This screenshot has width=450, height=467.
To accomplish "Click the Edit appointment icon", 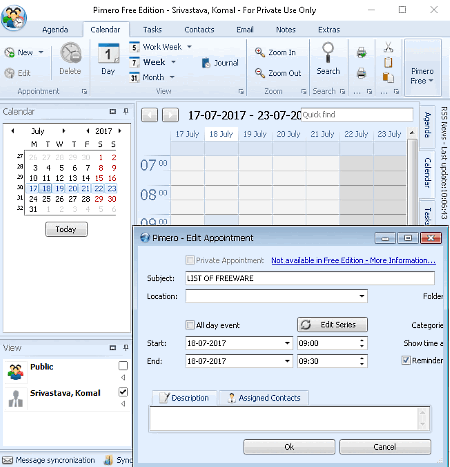I will (9, 73).
